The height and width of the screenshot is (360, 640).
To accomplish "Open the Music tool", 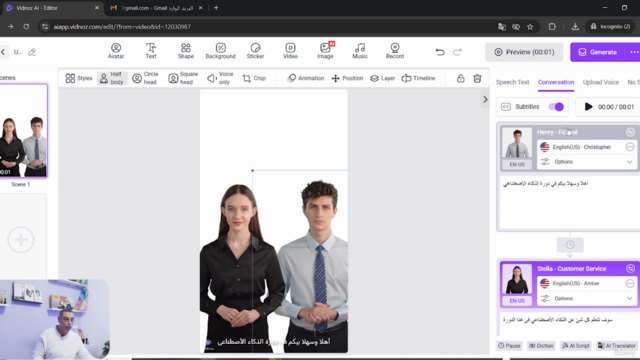I will [x=360, y=51].
